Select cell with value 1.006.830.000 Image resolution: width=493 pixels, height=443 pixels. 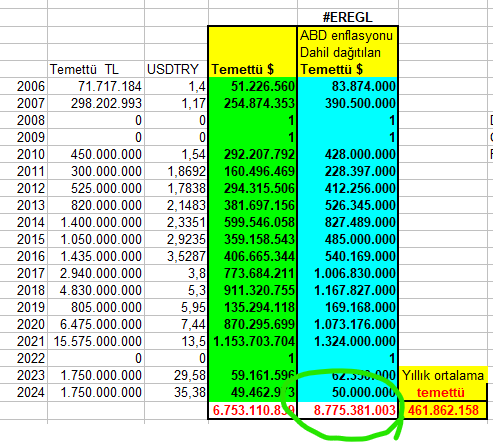click(x=347, y=273)
